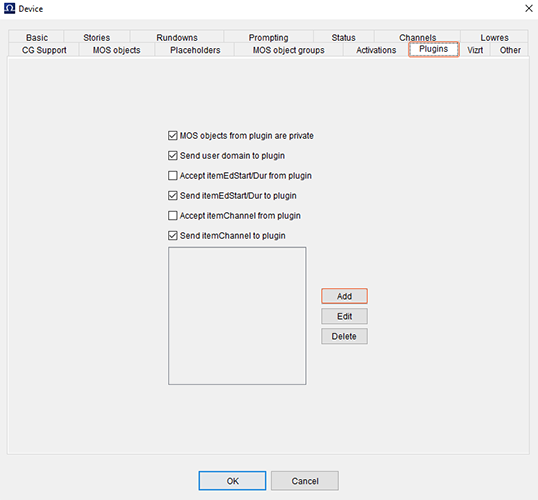Disable Send itemEdStart/Dur to plugin
Viewport: 538px width, 500px height.
[173, 196]
